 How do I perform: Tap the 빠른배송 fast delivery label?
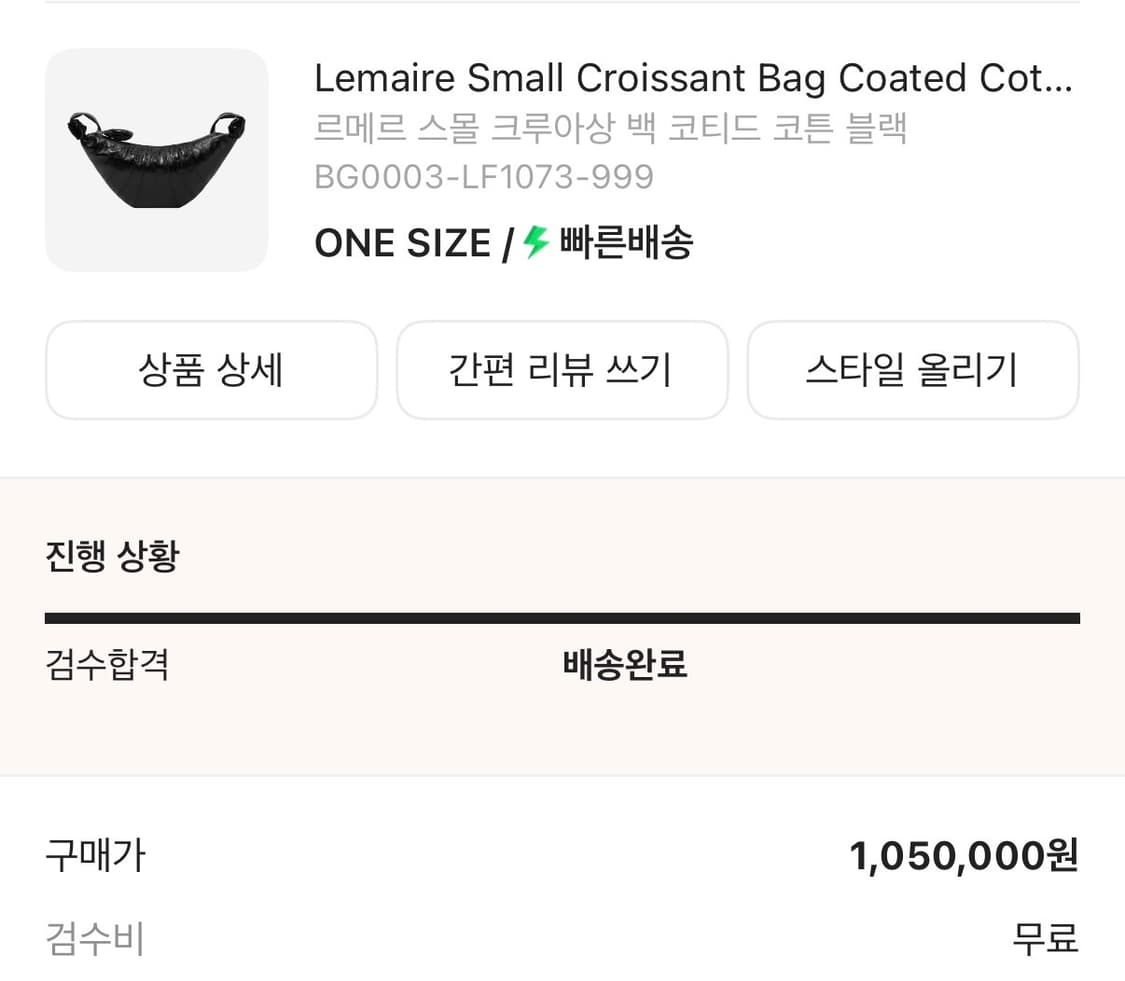click(x=626, y=242)
